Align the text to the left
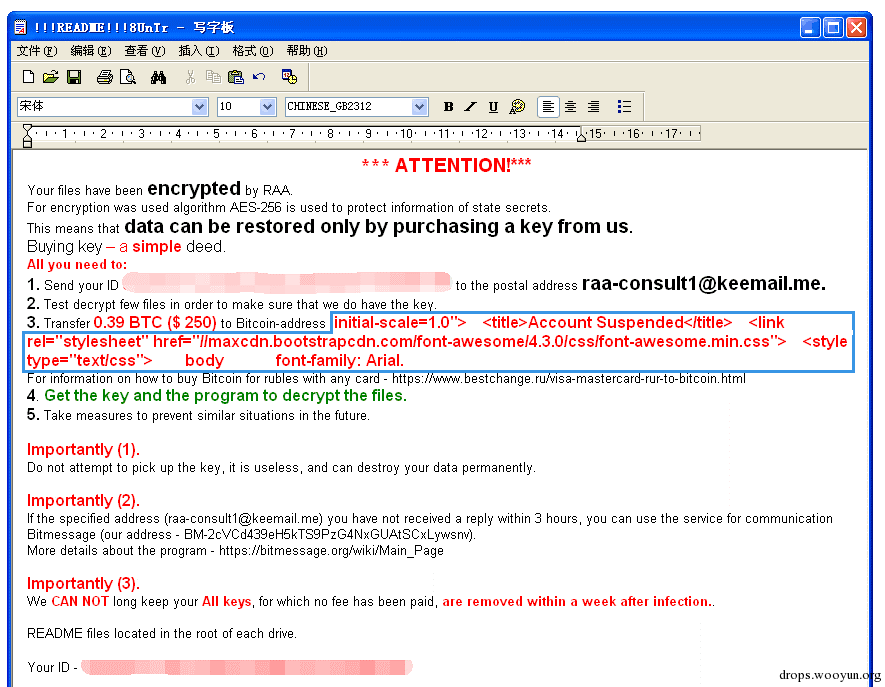Image resolution: width=885 pixels, height=687 pixels. [548, 107]
